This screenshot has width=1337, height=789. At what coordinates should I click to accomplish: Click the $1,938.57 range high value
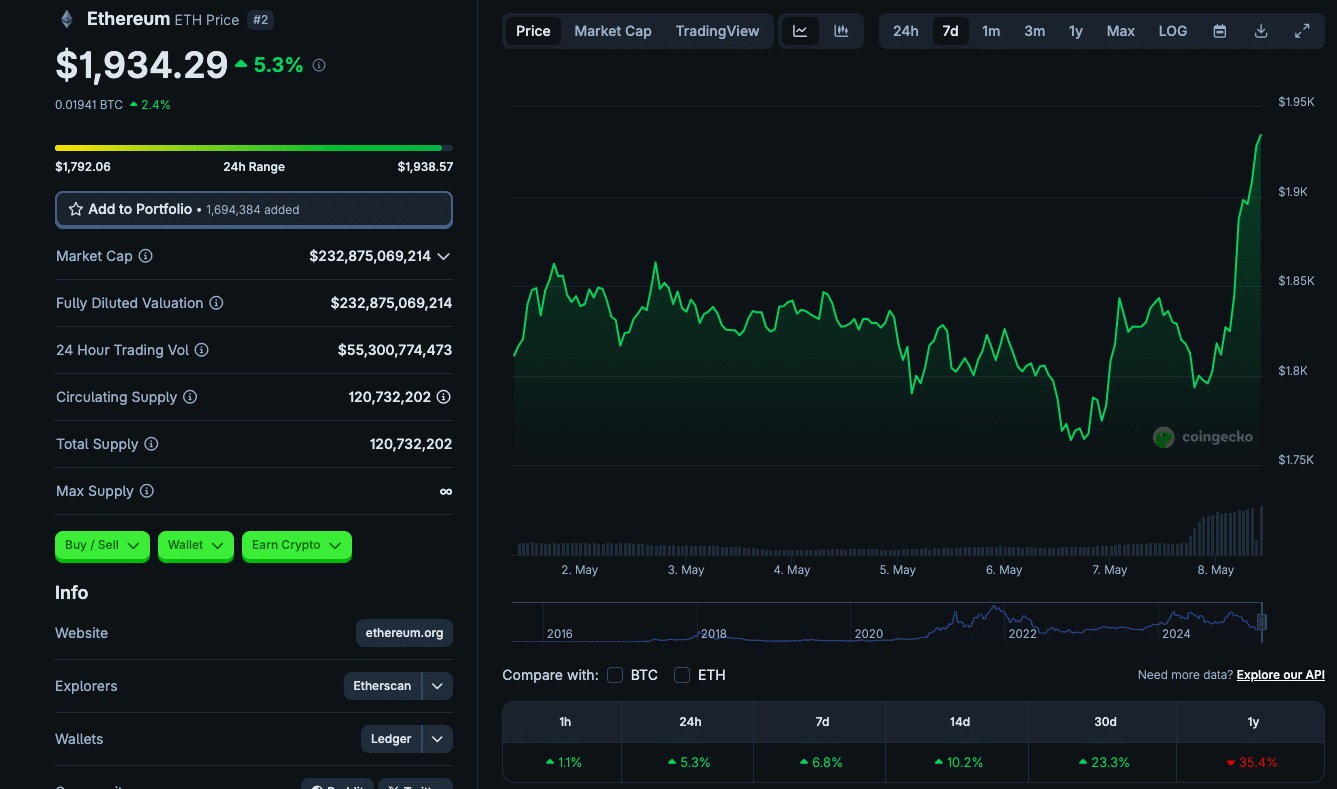pos(425,167)
